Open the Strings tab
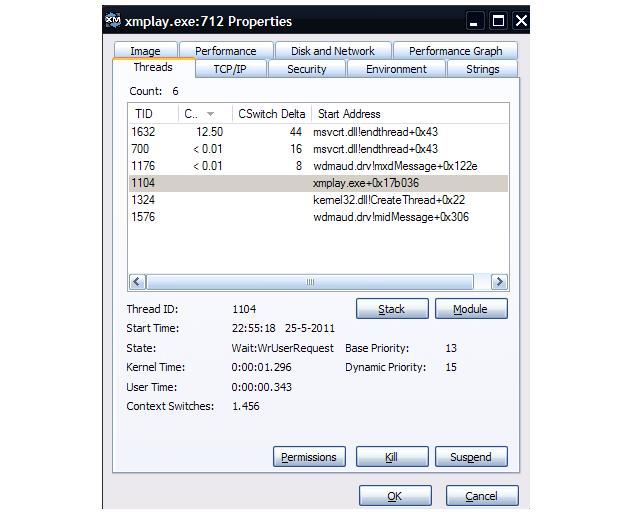The image size is (640, 512). (x=482, y=69)
